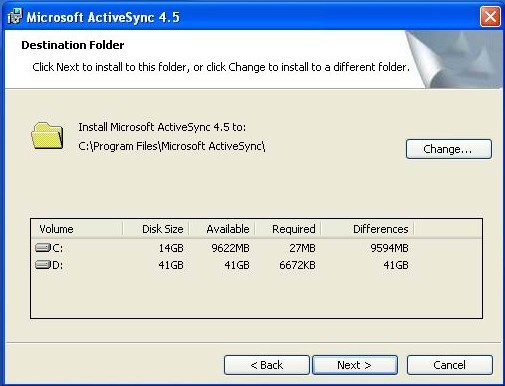The height and width of the screenshot is (386, 505).
Task: Cancel the ActiveSync installation
Action: [x=449, y=365]
